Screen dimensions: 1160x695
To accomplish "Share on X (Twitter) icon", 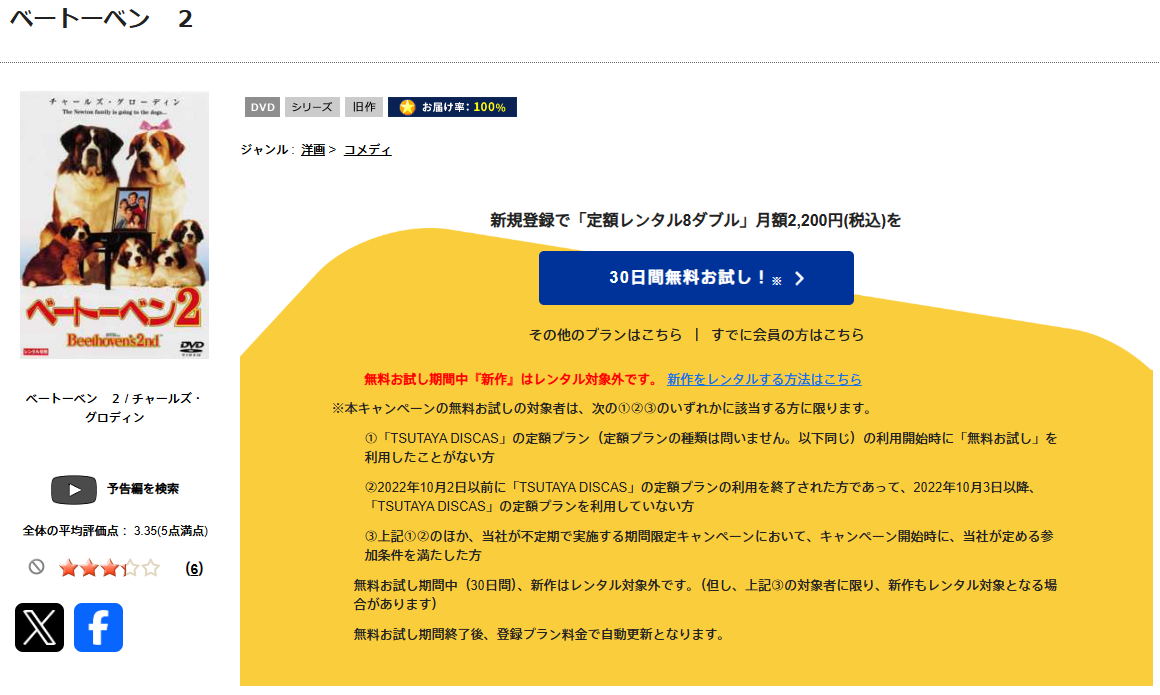I will [39, 627].
